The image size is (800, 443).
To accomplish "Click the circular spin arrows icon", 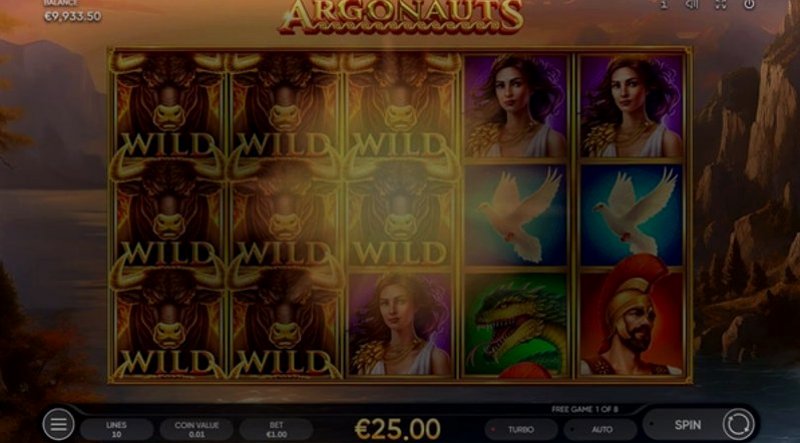I will [x=737, y=424].
